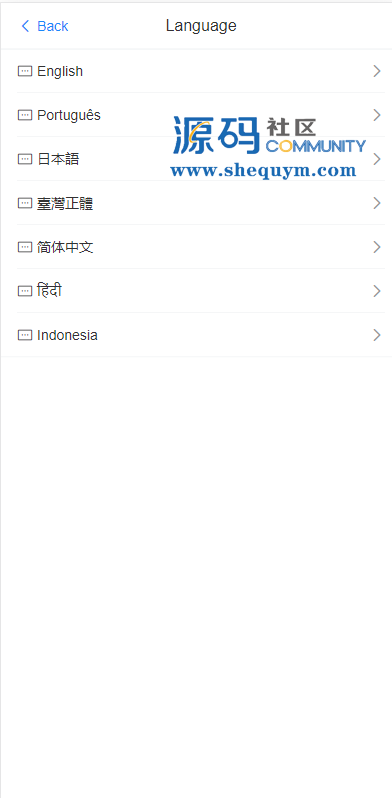Click the icon beside 臺灣正體

(25, 203)
